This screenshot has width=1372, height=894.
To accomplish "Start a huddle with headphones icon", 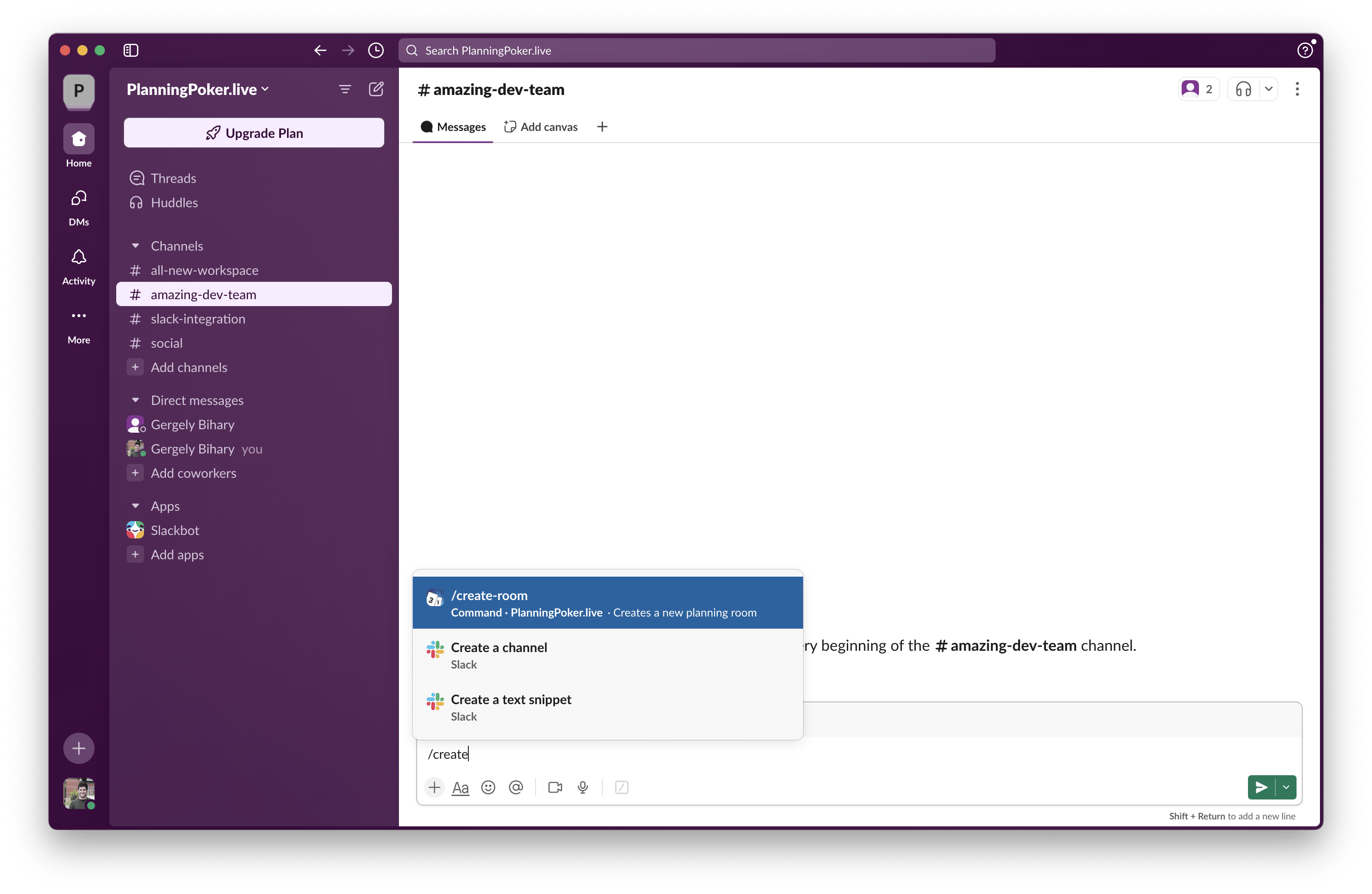I will point(1243,89).
